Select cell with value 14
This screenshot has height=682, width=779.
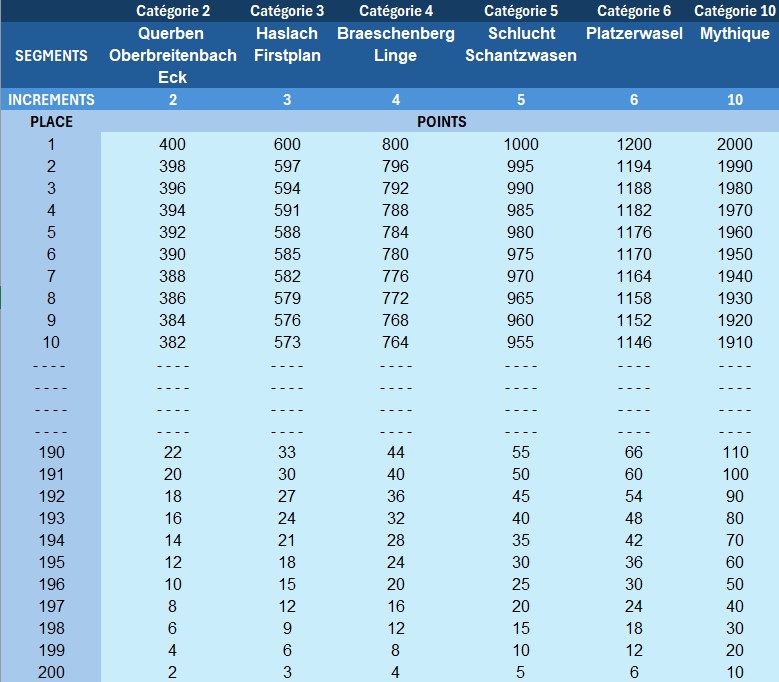173,540
